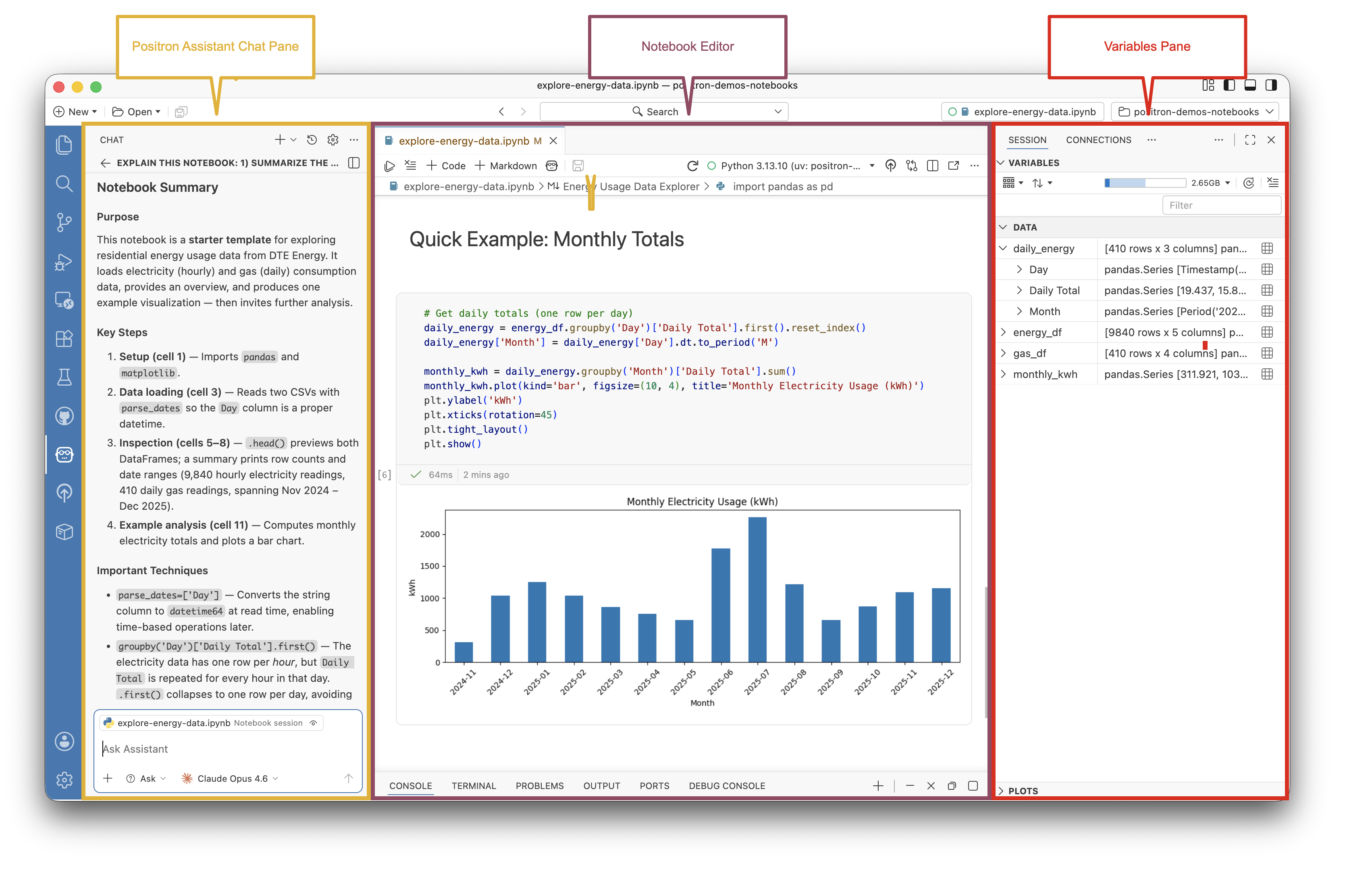The height and width of the screenshot is (872, 1372).
Task: Click the publish icon in notebook toolbar
Action: point(890,166)
